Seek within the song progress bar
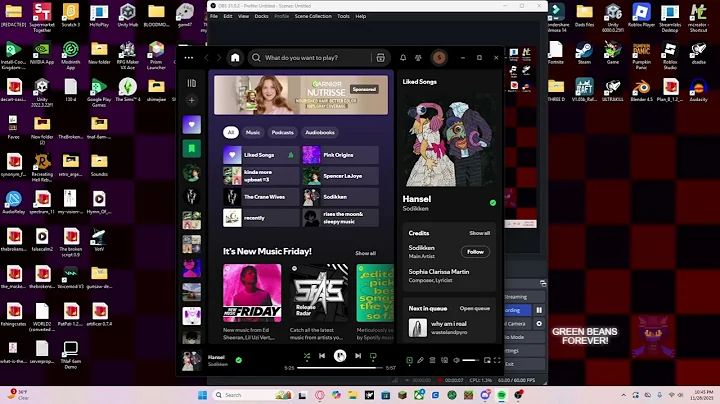 (340, 368)
